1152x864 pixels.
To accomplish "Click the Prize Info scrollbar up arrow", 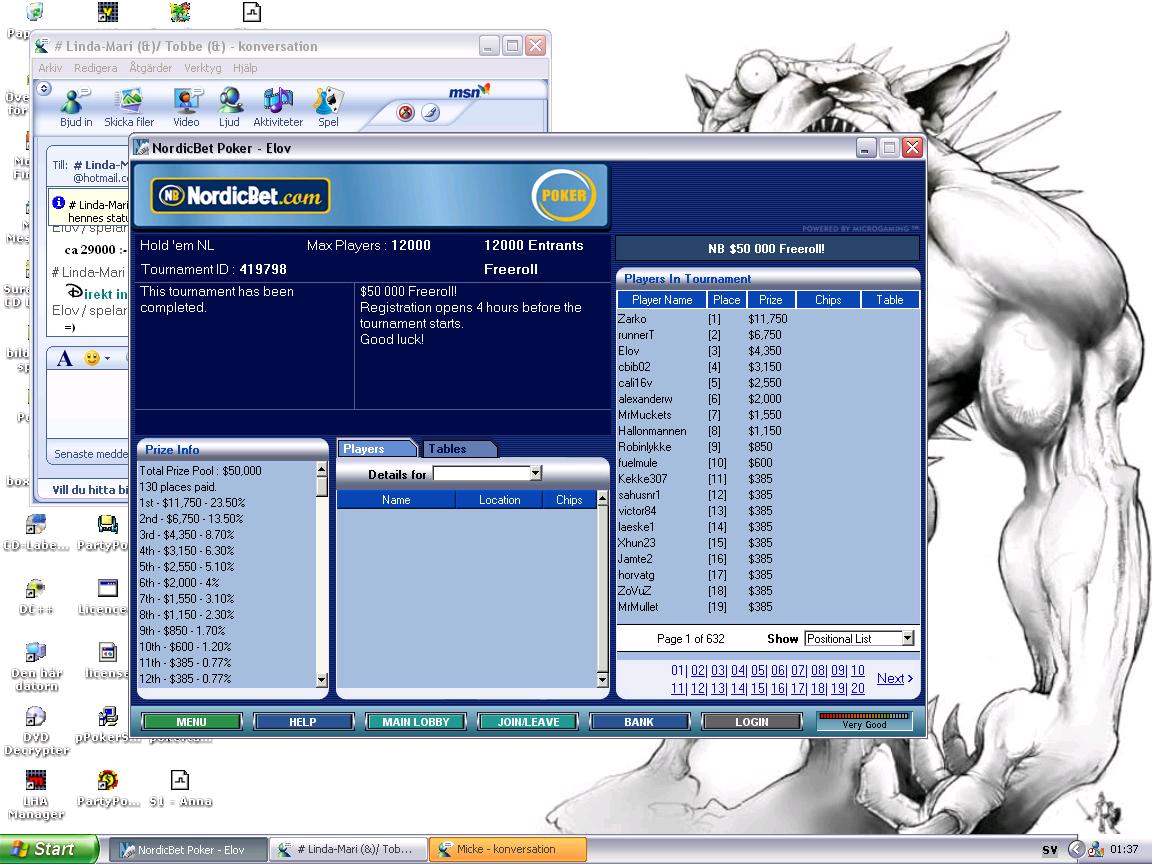I will pos(322,468).
